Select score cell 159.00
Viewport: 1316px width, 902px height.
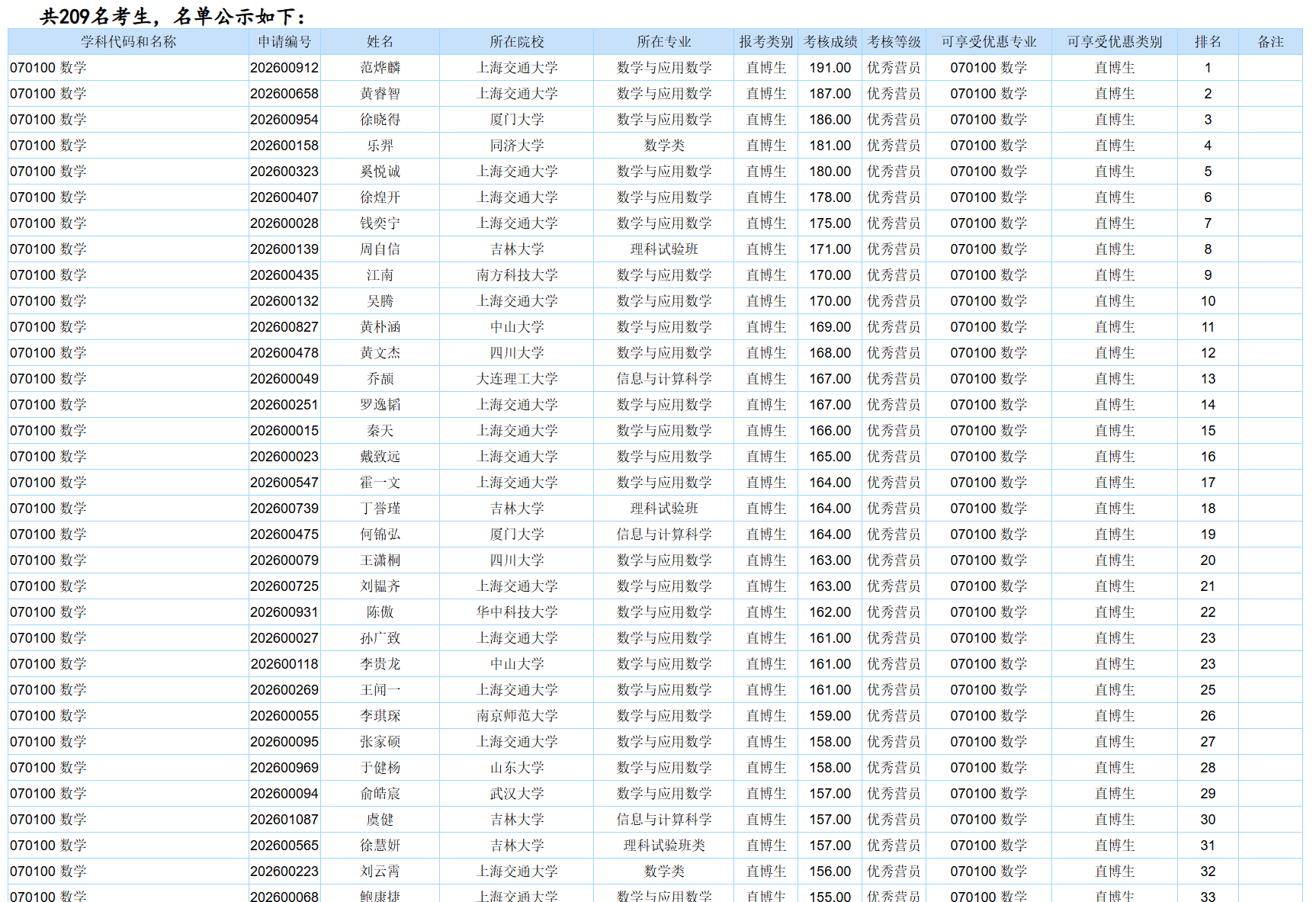pyautogui.click(x=830, y=716)
